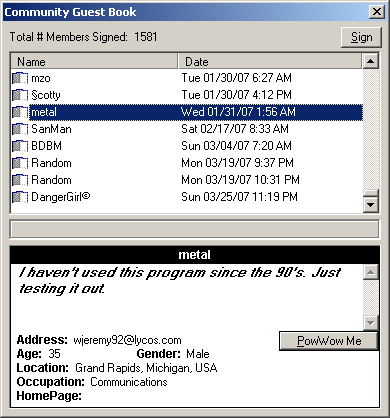Click the book icon beside Random 9:37 PM
The width and height of the screenshot is (390, 418).
click(20, 163)
